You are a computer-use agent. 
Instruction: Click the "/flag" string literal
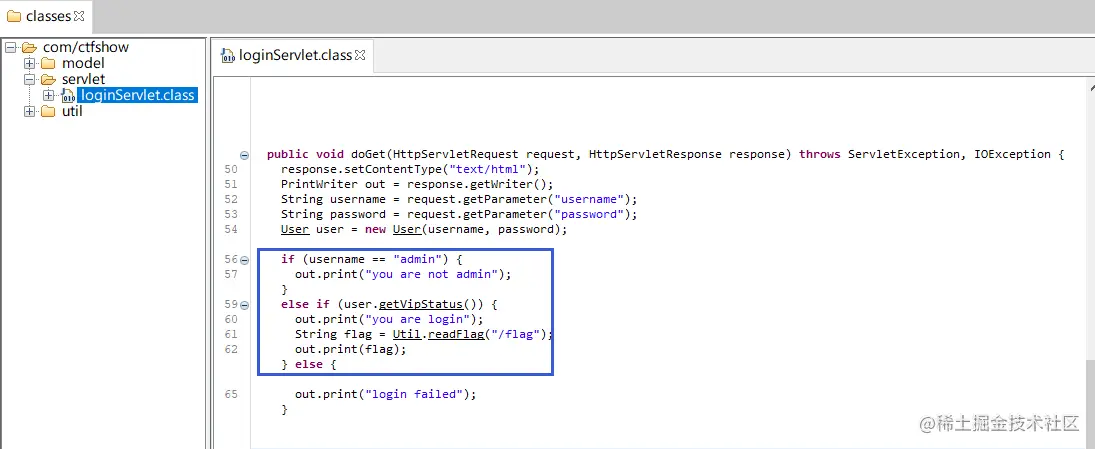pos(515,334)
